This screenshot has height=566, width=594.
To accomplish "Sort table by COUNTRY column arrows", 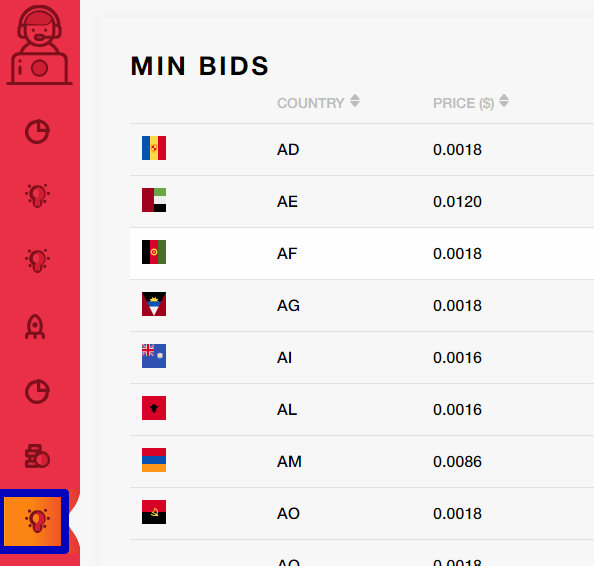I will pyautogui.click(x=355, y=101).
